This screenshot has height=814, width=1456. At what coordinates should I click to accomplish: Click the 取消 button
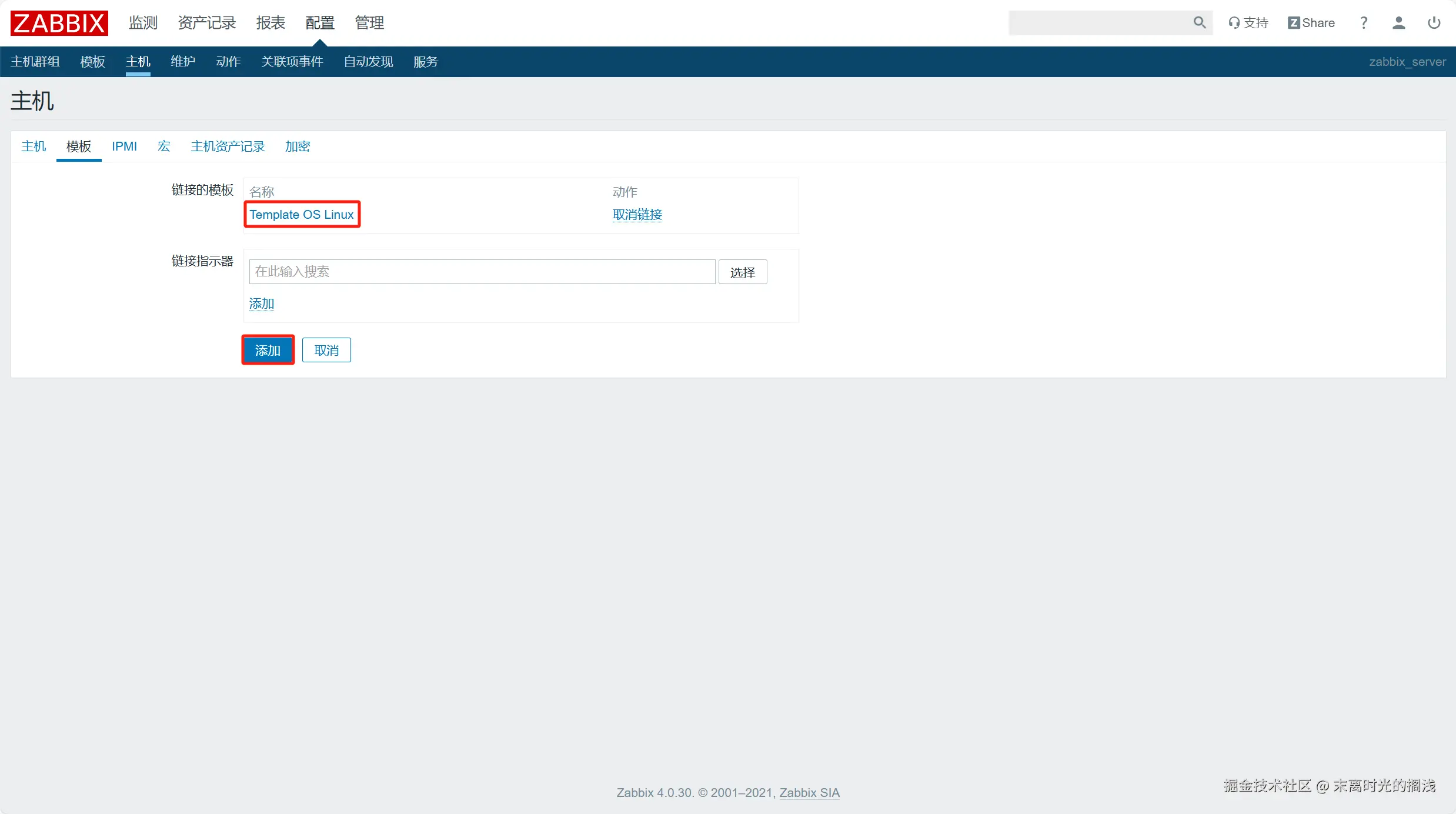tap(326, 351)
